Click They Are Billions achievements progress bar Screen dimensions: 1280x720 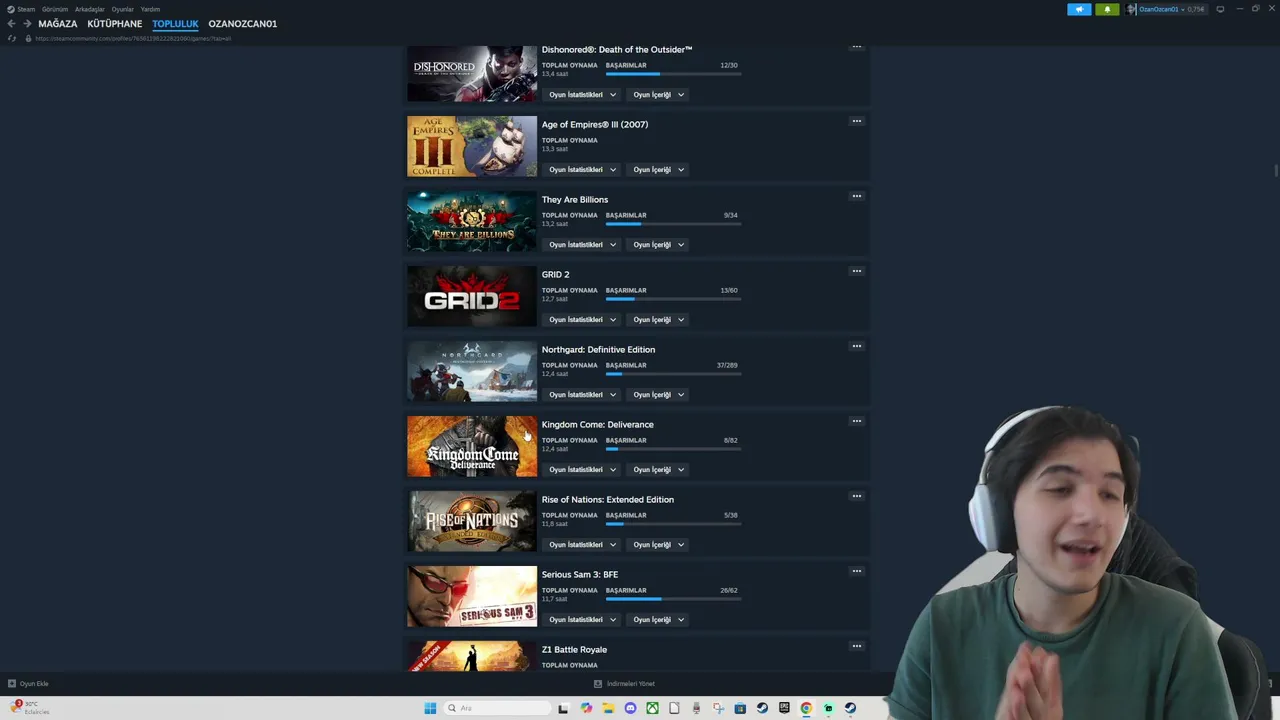tap(673, 224)
